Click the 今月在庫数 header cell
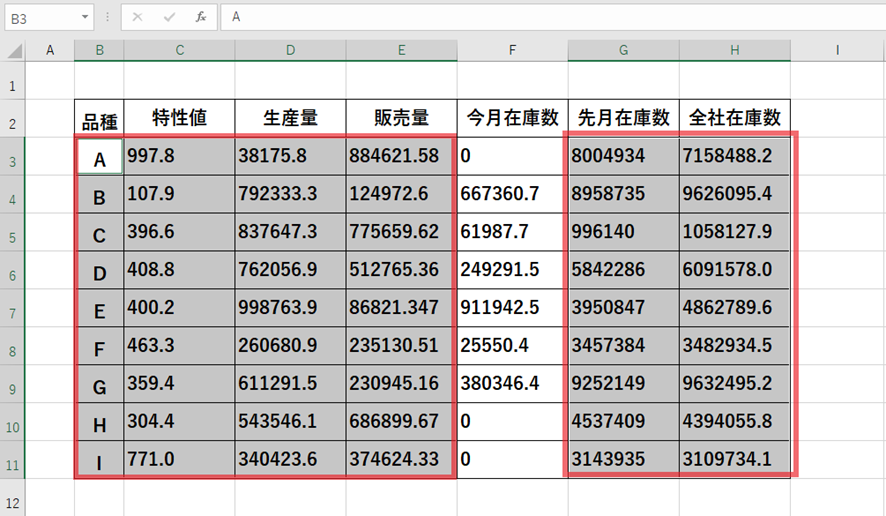The width and height of the screenshot is (886, 516). click(x=513, y=119)
